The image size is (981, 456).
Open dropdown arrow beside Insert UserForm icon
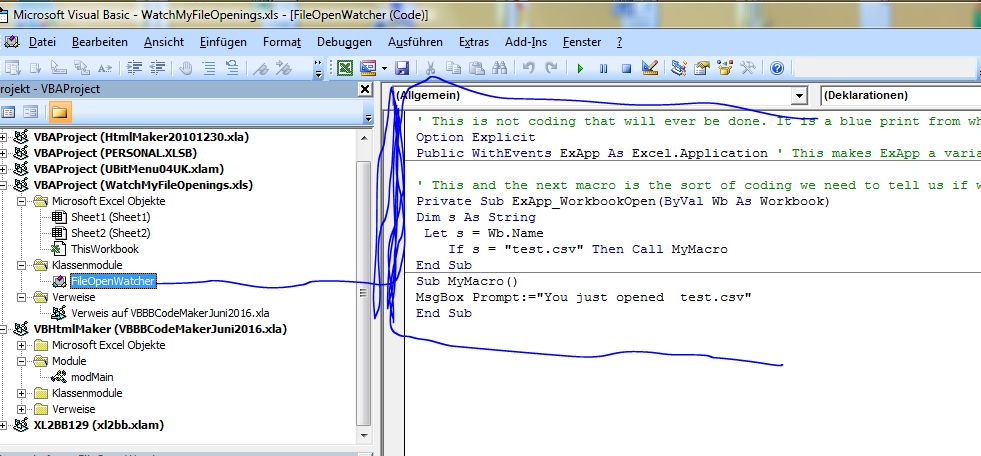point(384,68)
